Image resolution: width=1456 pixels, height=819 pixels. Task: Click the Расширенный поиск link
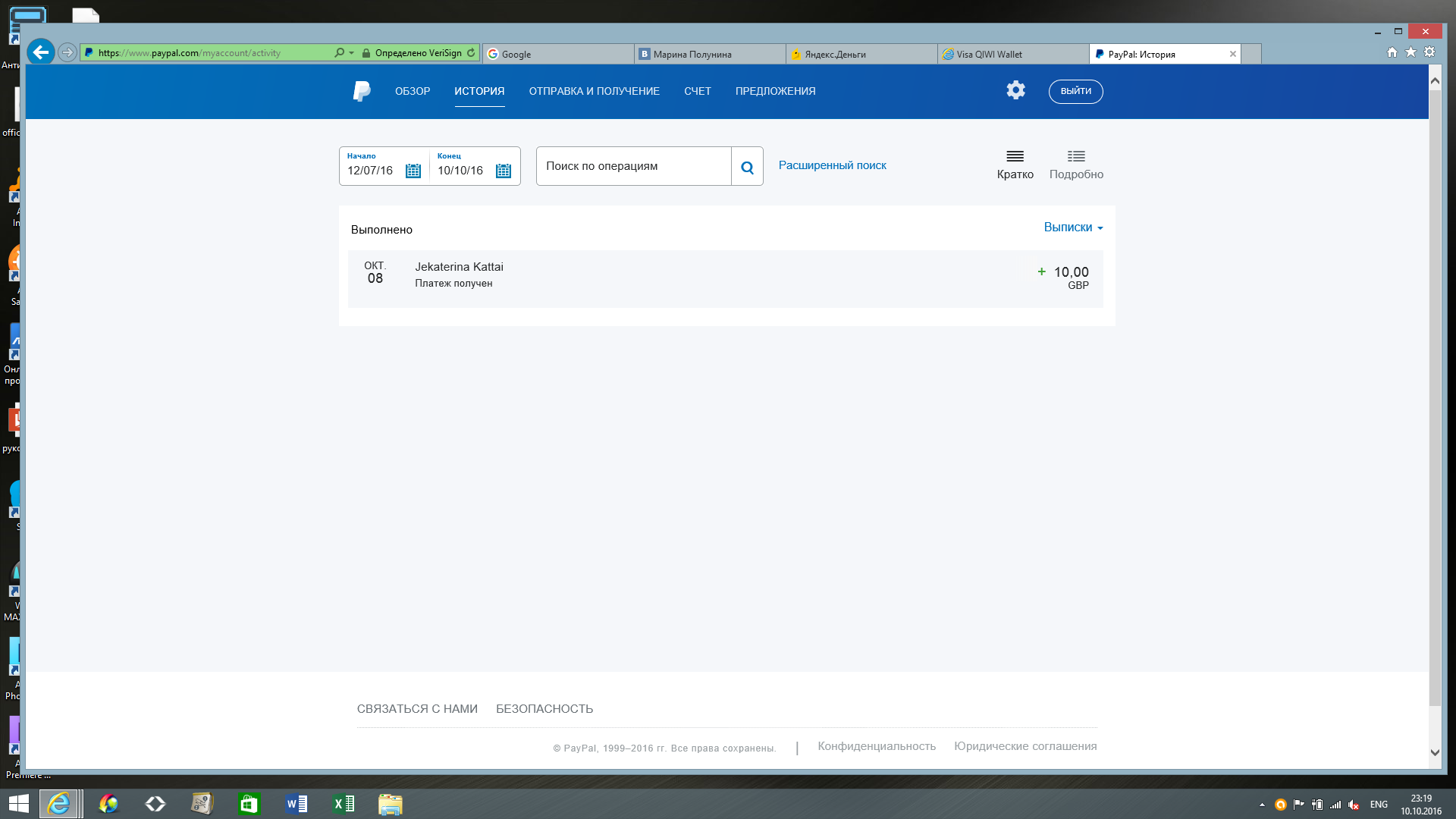point(832,165)
